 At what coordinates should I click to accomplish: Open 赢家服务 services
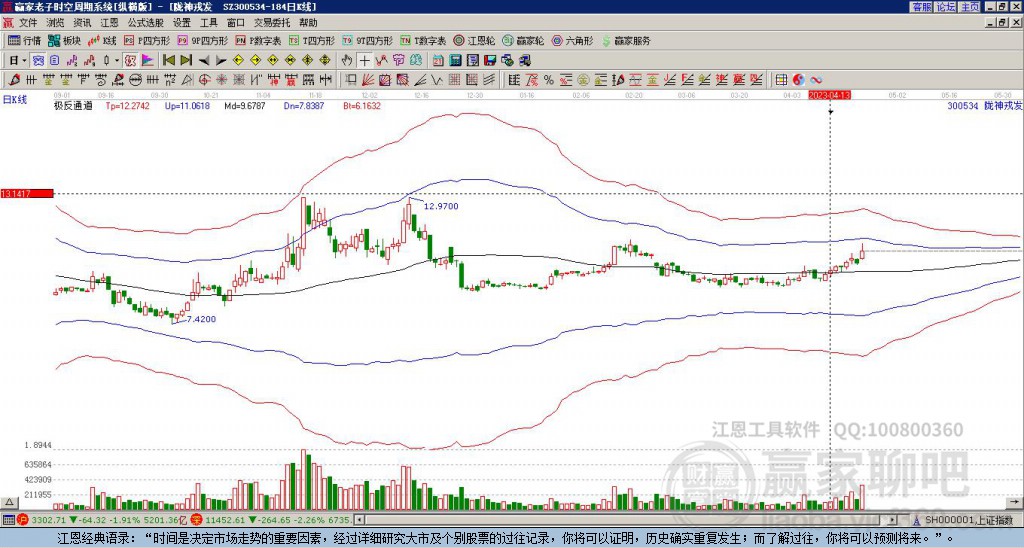(626, 40)
